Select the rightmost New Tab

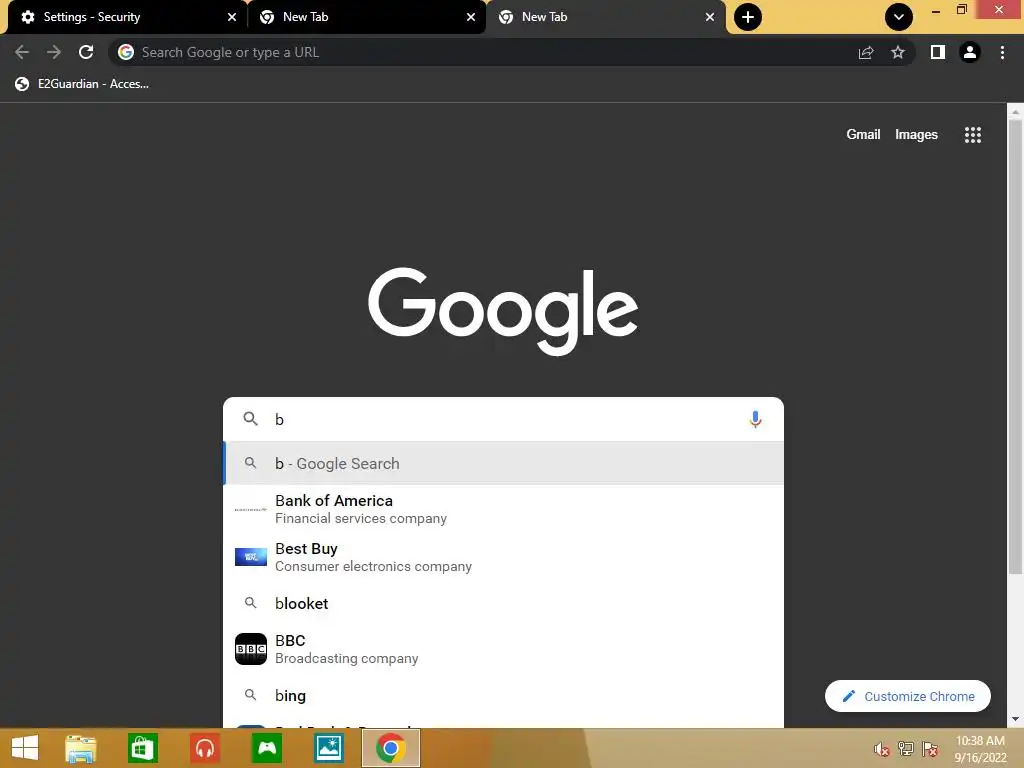[x=606, y=17]
